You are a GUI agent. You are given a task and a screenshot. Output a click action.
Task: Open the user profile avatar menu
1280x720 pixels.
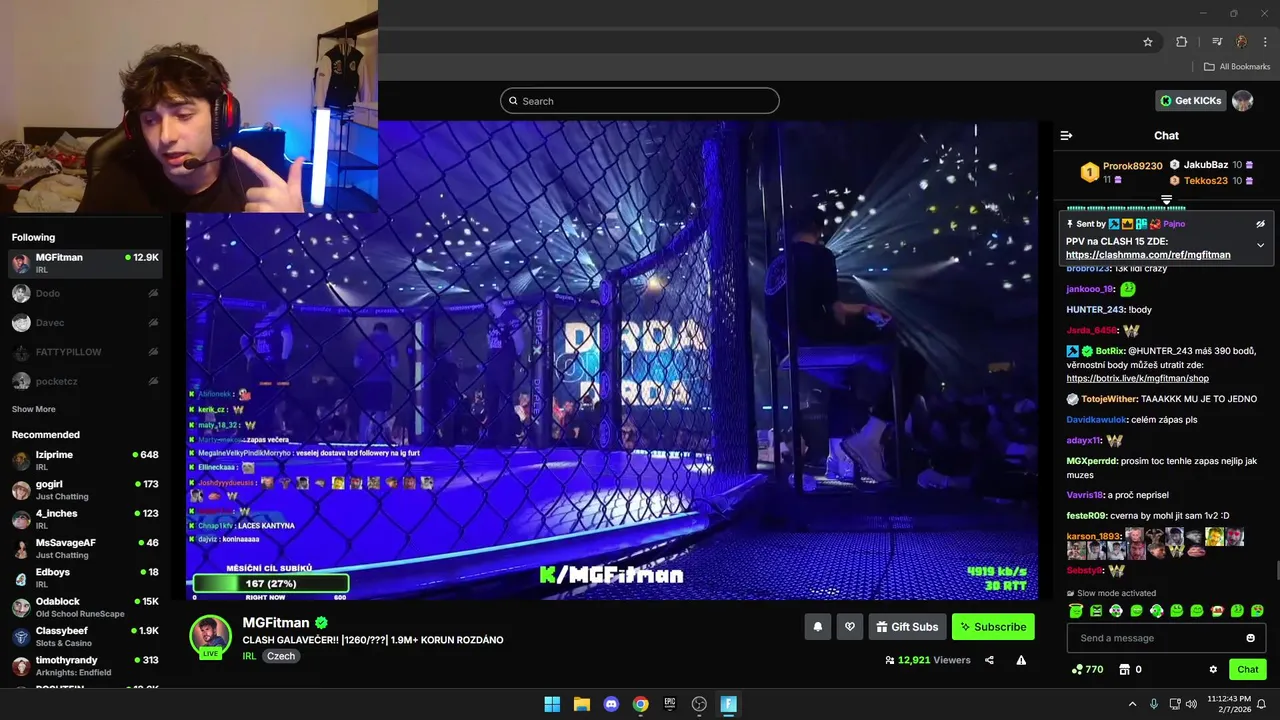coord(1243,101)
